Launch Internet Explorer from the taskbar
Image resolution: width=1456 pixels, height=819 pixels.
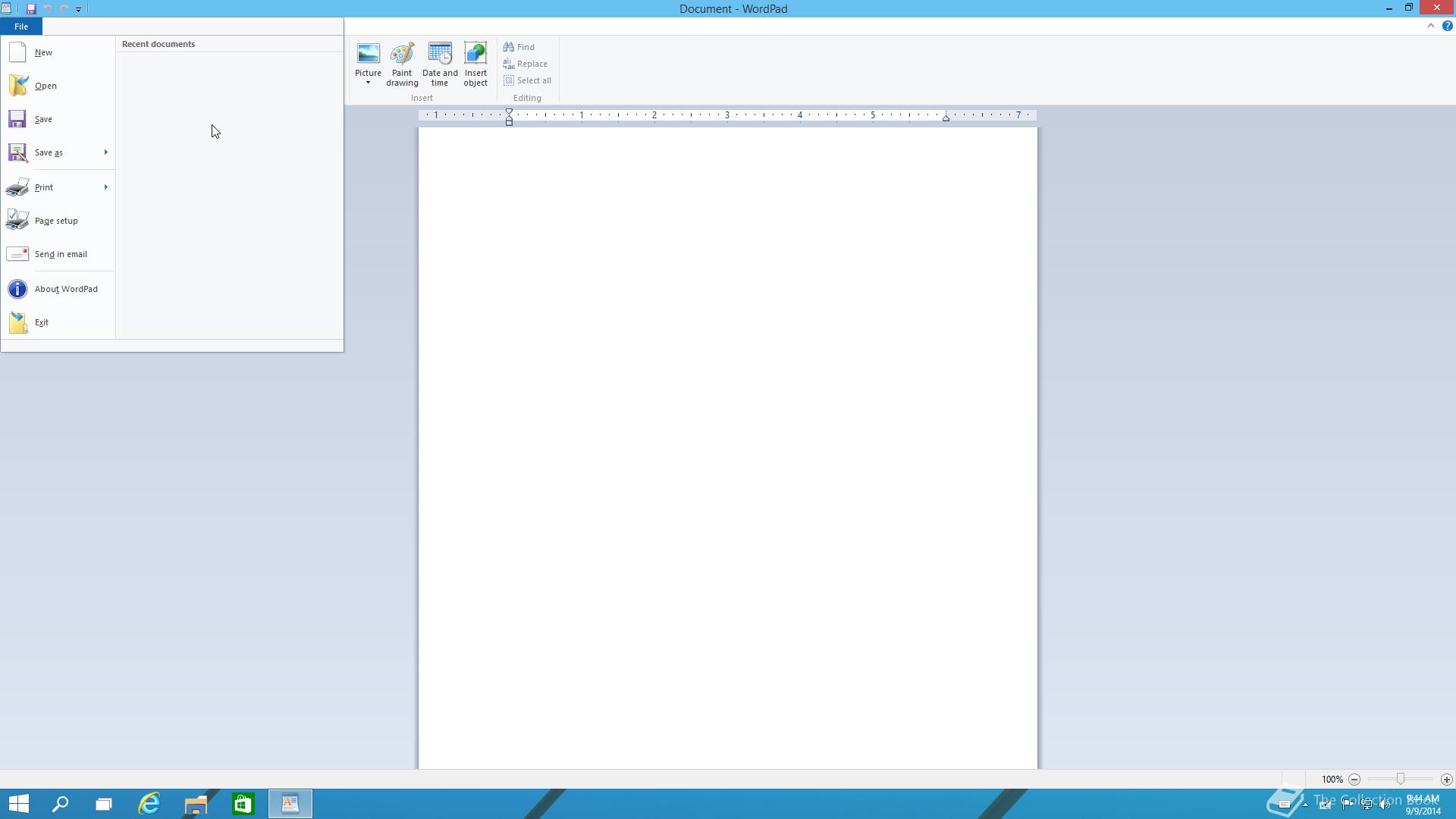point(149,804)
